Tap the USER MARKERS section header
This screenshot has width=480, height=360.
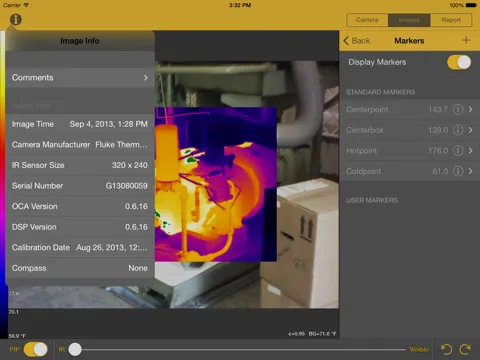point(372,200)
